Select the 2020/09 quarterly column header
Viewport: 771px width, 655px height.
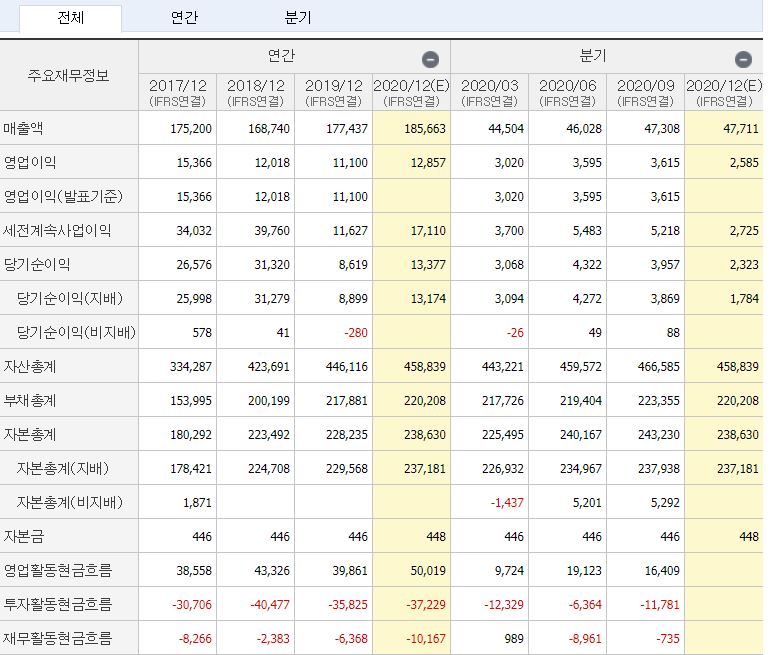(x=646, y=92)
